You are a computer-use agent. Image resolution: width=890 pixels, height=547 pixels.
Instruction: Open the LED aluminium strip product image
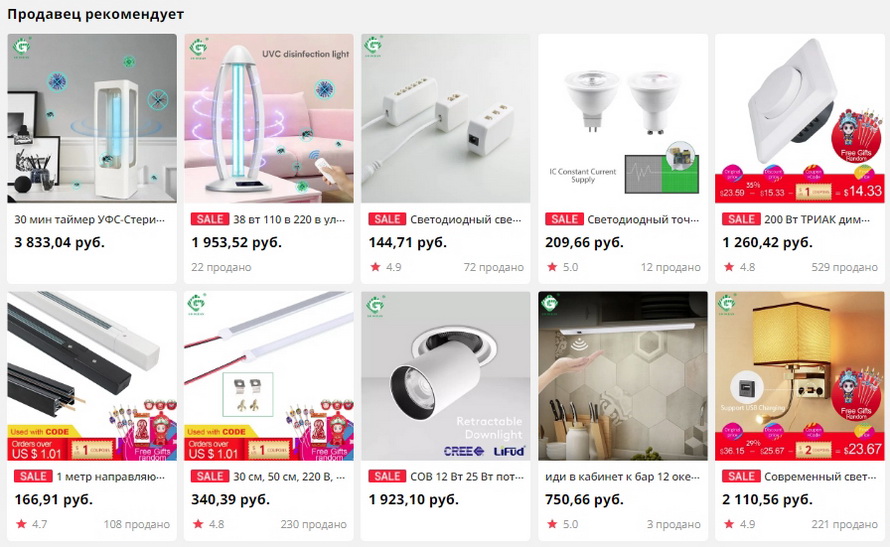point(268,376)
